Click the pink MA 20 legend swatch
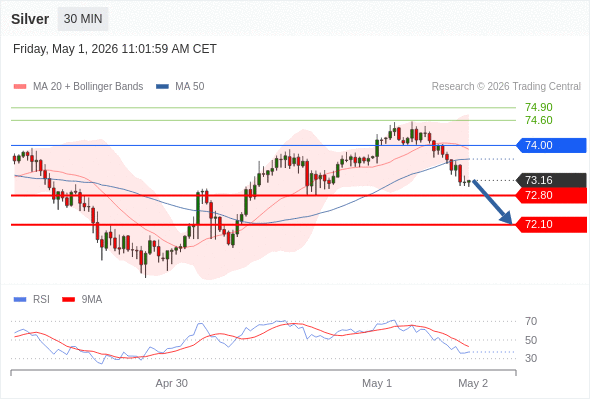Image resolution: width=590 pixels, height=400 pixels. [20, 87]
